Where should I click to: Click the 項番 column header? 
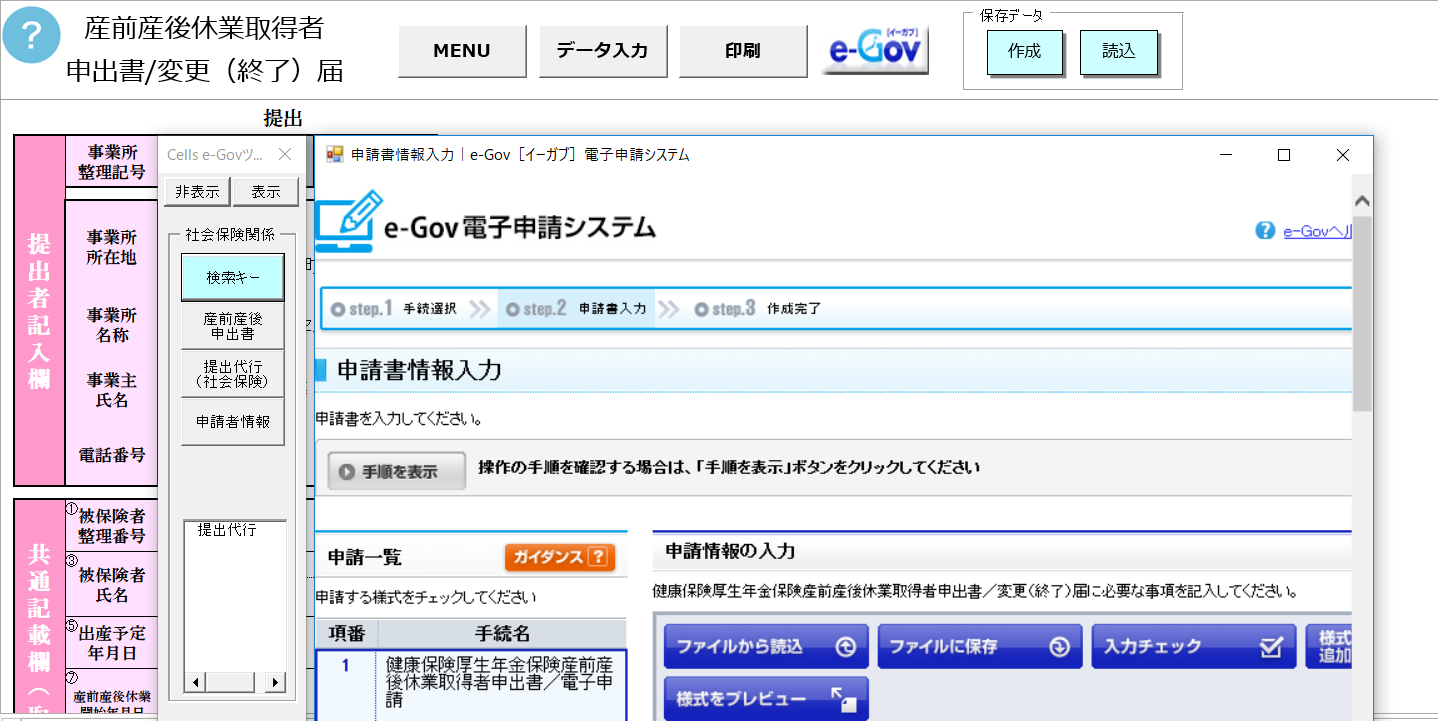point(347,634)
